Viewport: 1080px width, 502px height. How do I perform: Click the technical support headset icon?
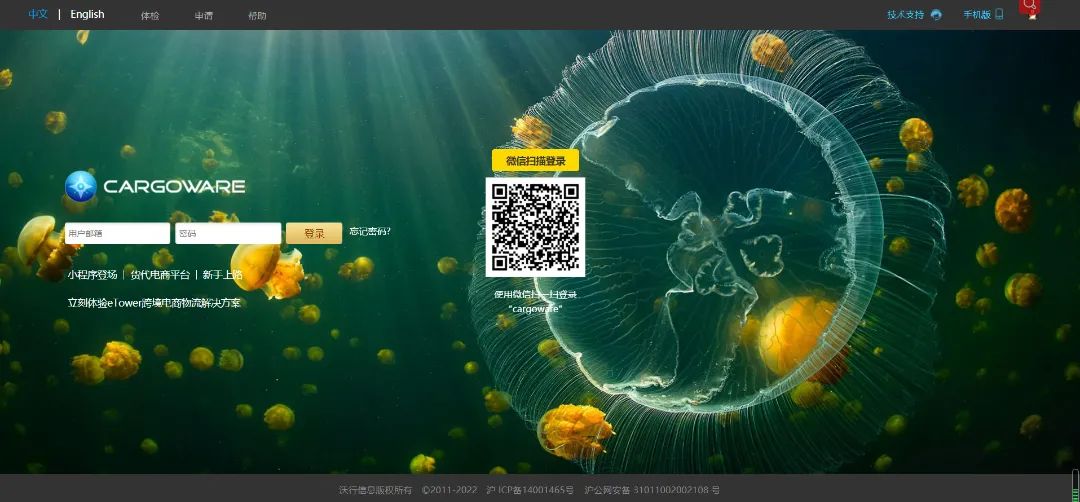936,15
